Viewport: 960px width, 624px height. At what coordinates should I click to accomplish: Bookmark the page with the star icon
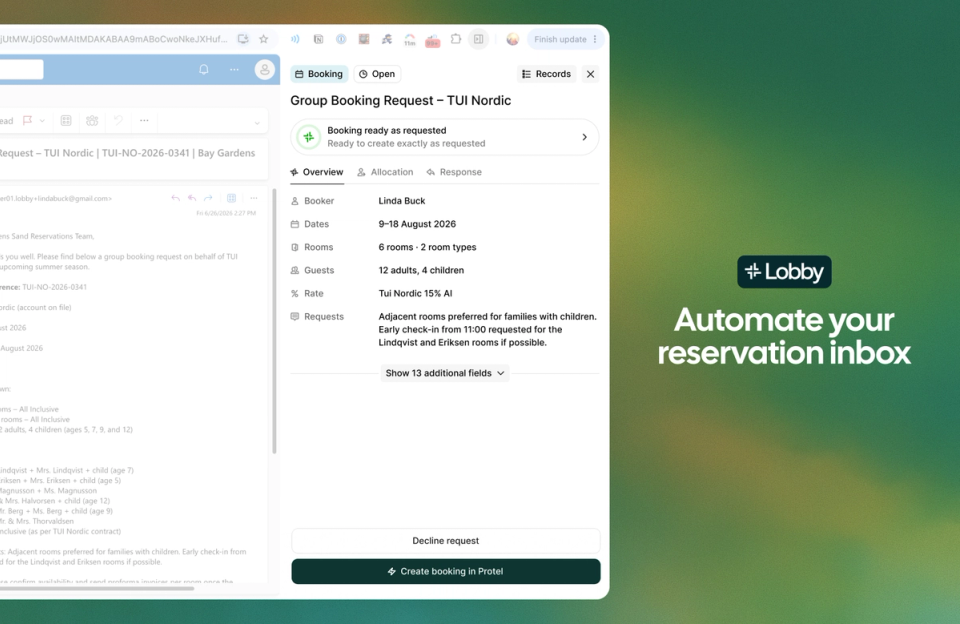pyautogui.click(x=263, y=39)
